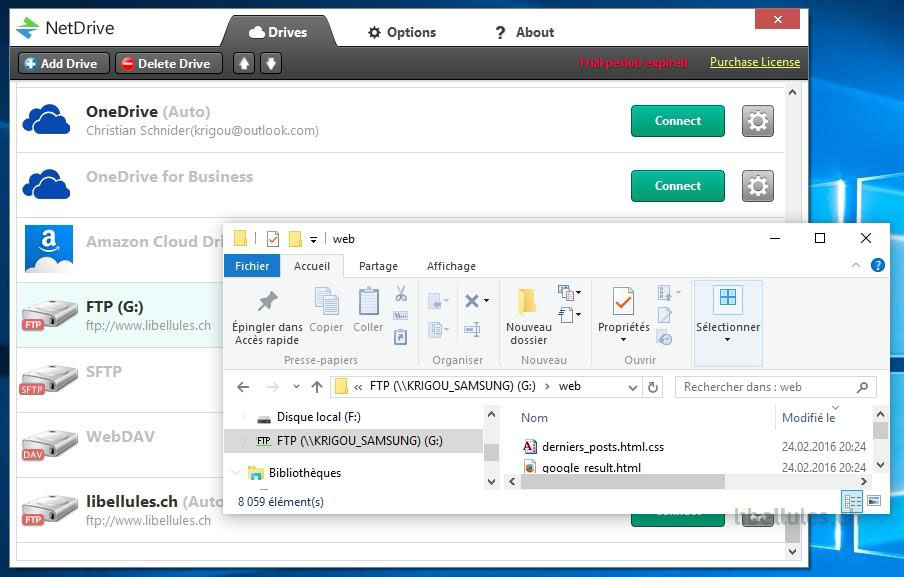
Task: Select the OneDrive cloud icon for Christian Schnider
Action: point(46,120)
